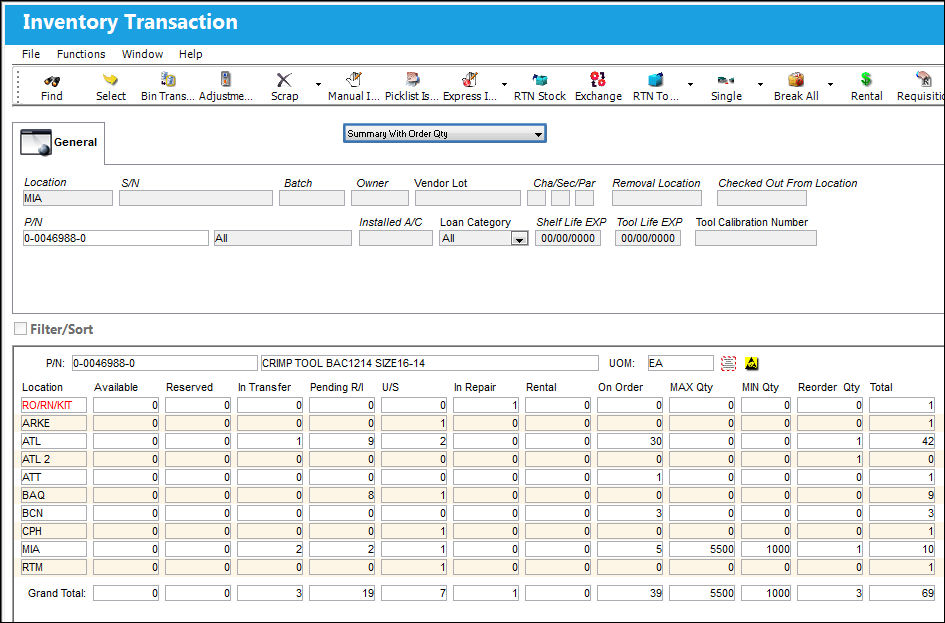Click the Location field containing MIA

tap(68, 198)
